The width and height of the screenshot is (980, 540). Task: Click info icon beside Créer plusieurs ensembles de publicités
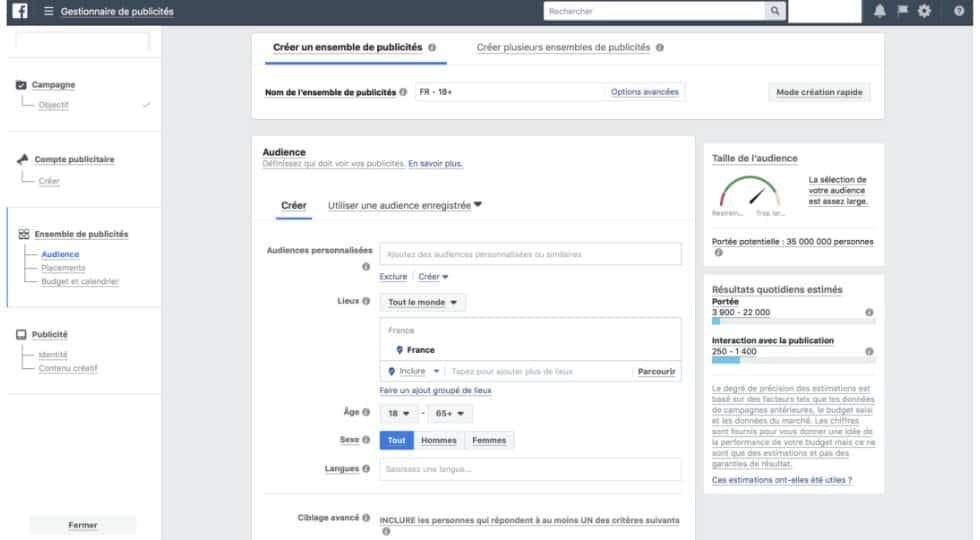[x=659, y=48]
